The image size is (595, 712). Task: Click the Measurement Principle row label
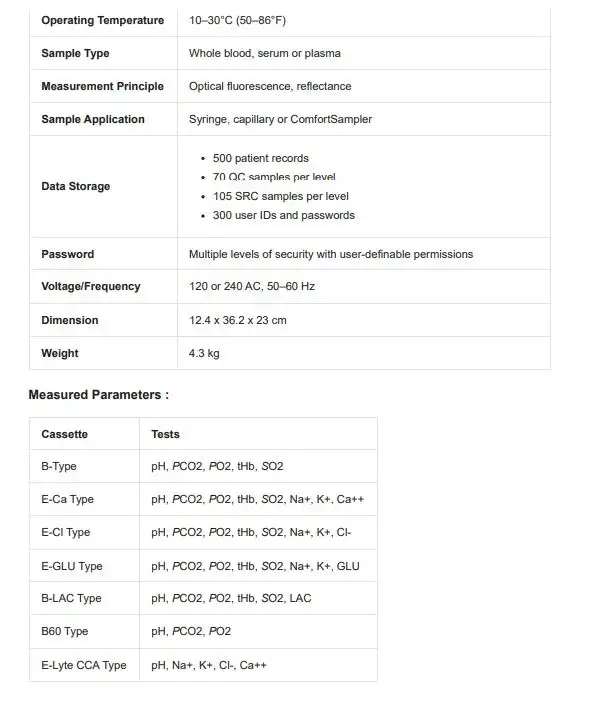coord(103,86)
